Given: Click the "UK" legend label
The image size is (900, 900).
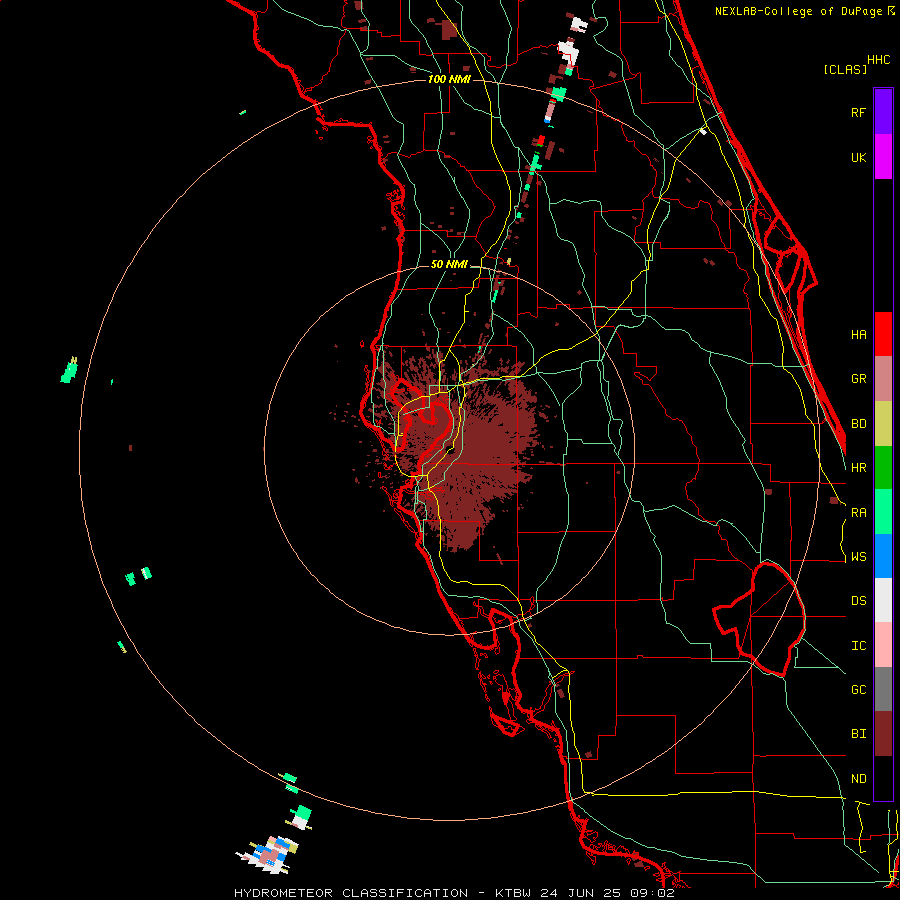Looking at the screenshot, I should (x=858, y=158).
